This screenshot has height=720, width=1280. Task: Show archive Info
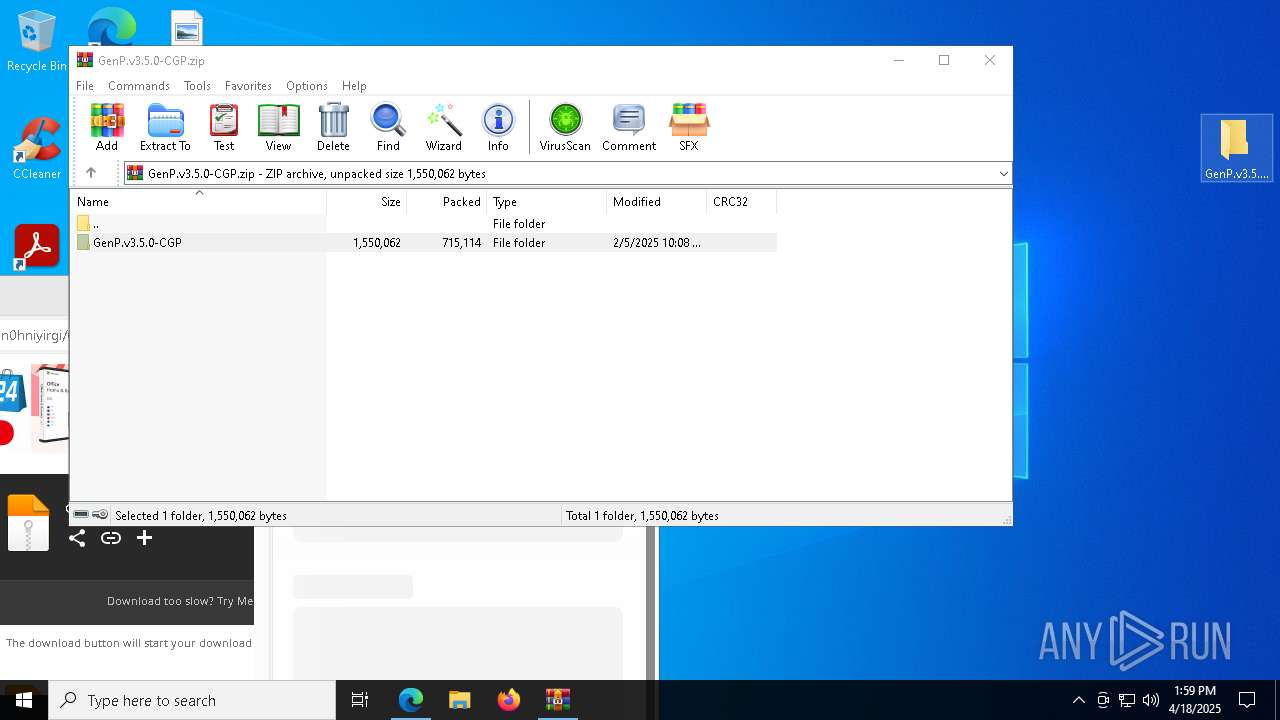[x=498, y=127]
